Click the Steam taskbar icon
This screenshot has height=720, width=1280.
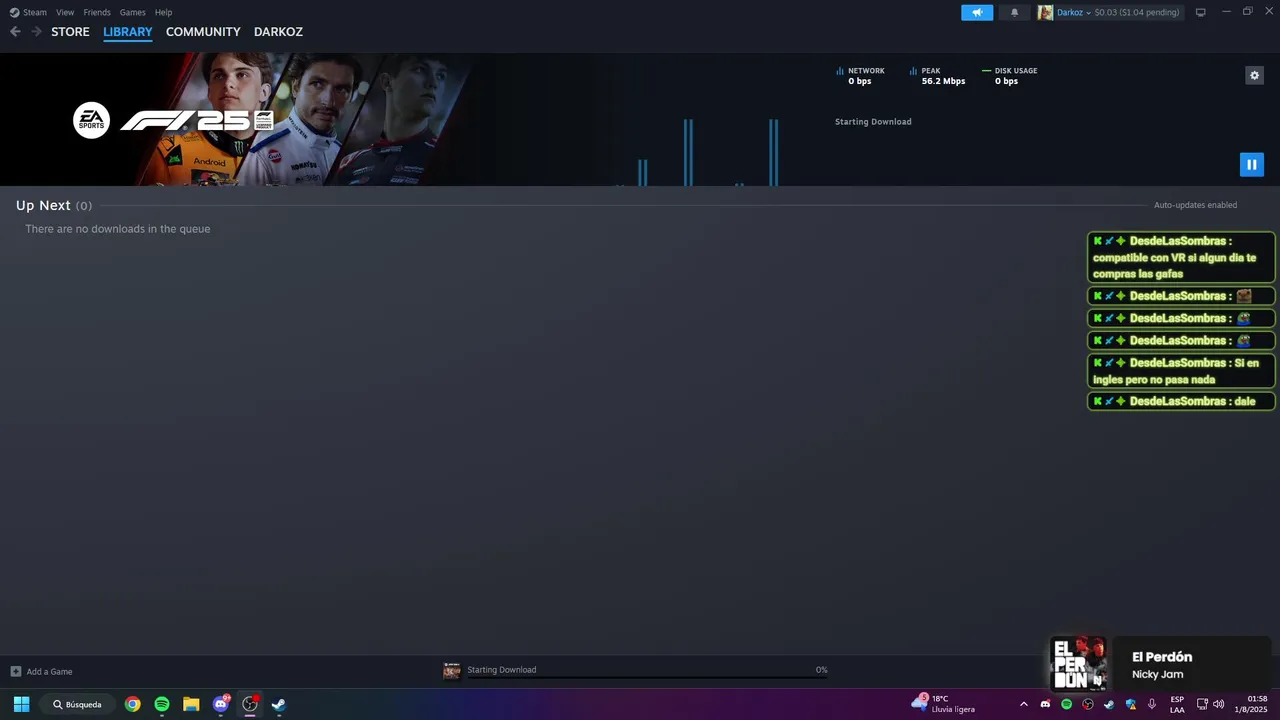pyautogui.click(x=279, y=704)
